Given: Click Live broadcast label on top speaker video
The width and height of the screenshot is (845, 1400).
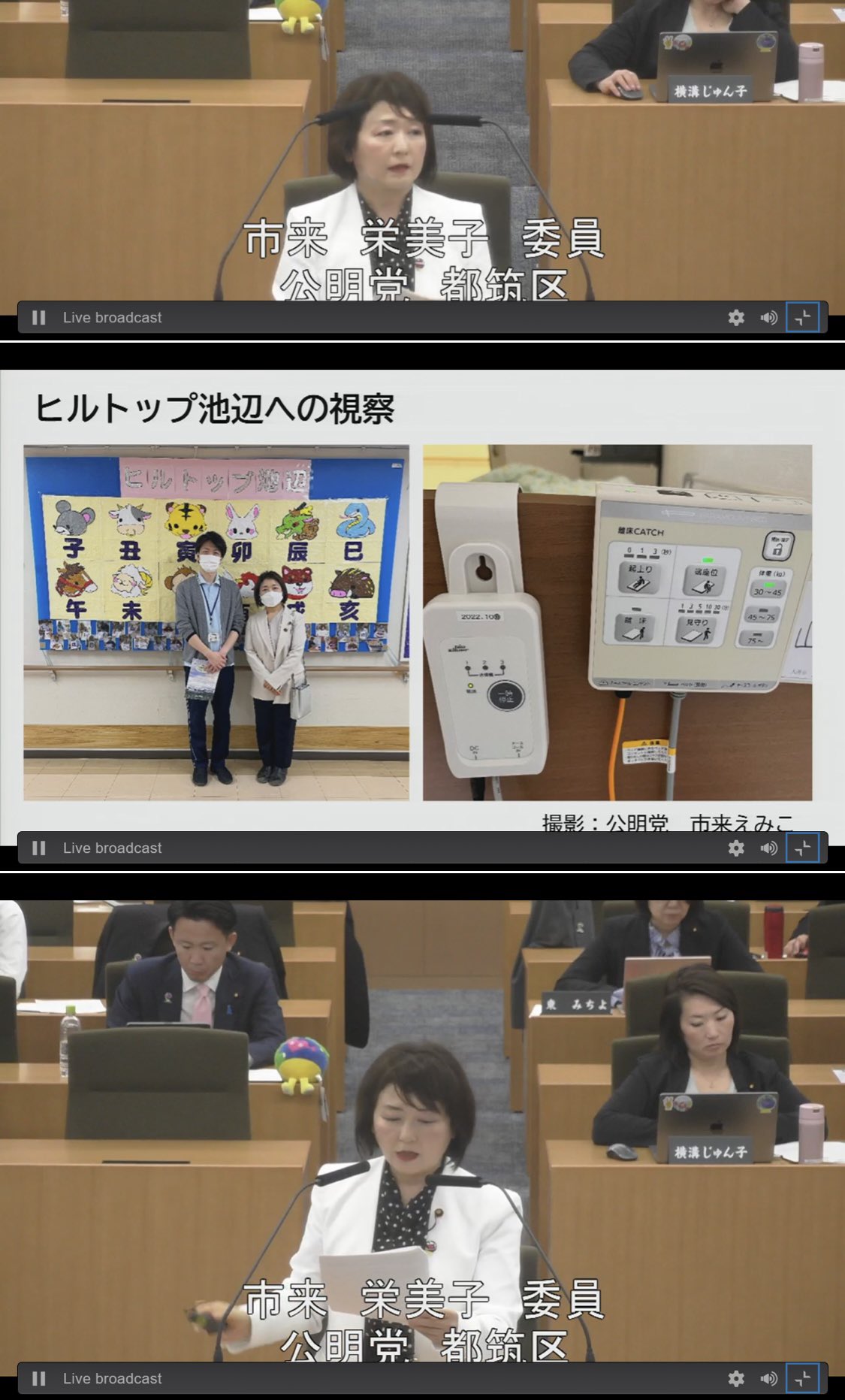Looking at the screenshot, I should 112,318.
